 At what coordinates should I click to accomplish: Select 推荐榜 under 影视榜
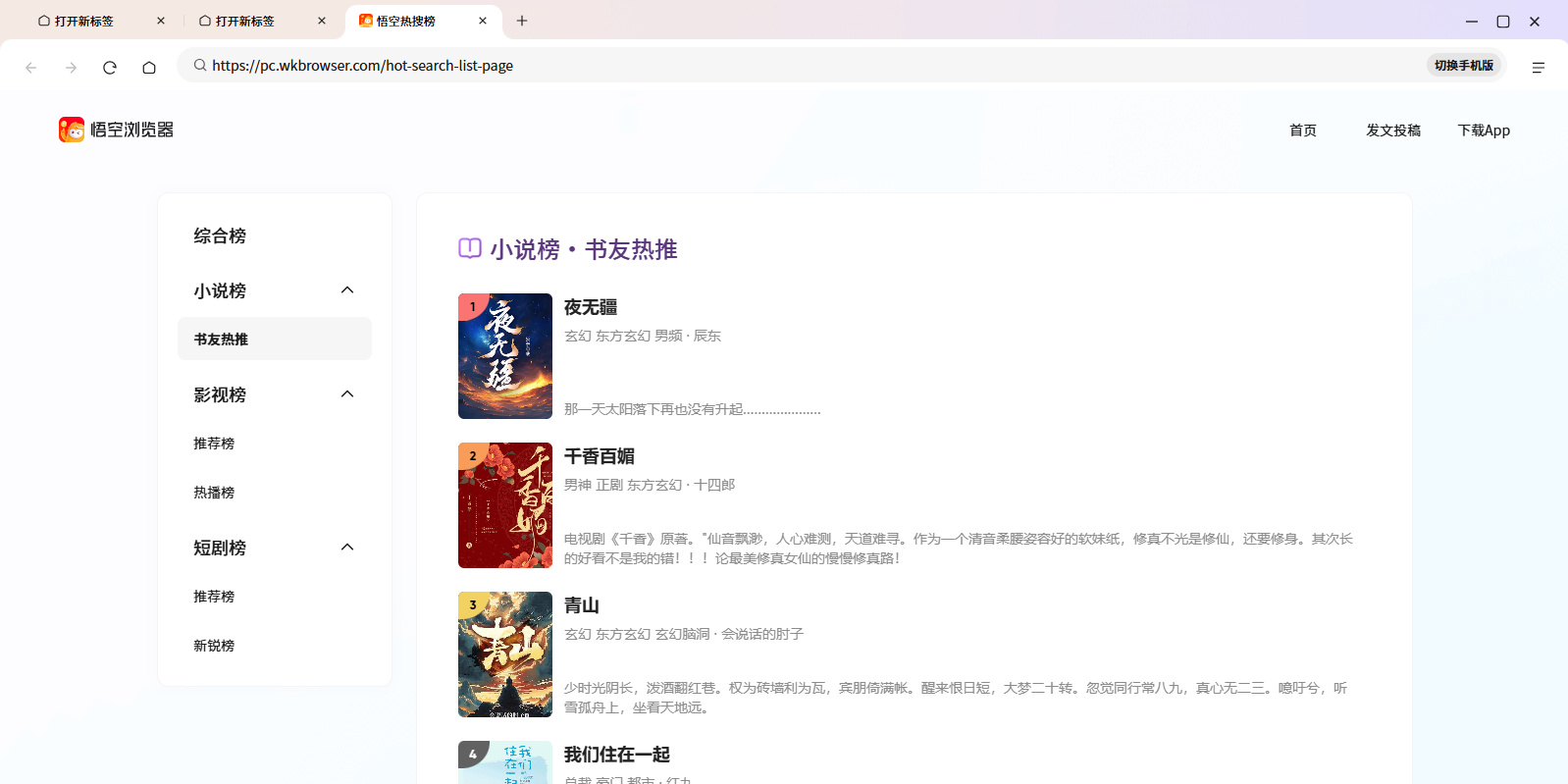coord(214,444)
